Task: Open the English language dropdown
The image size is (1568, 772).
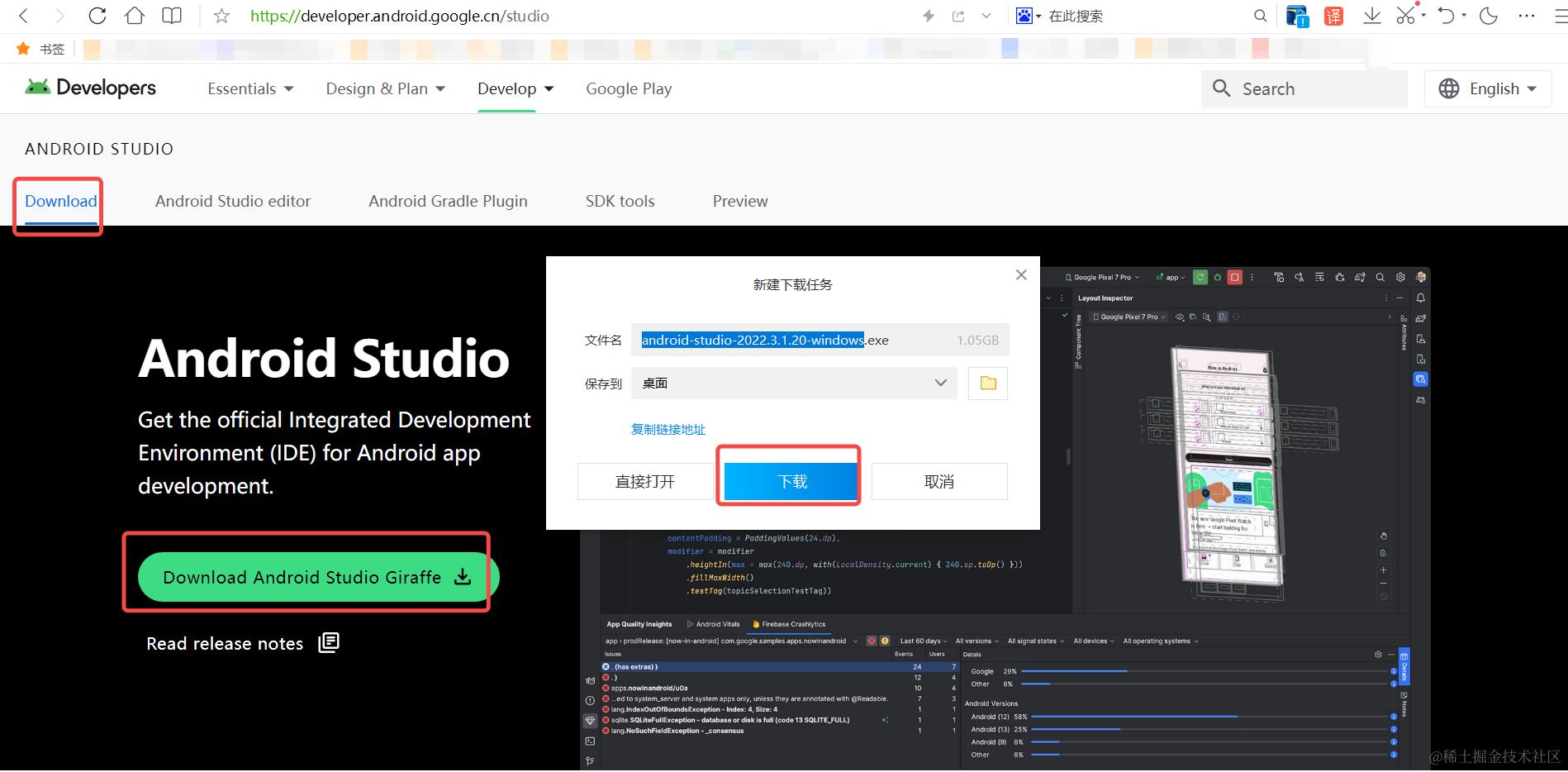Action: coord(1488,88)
